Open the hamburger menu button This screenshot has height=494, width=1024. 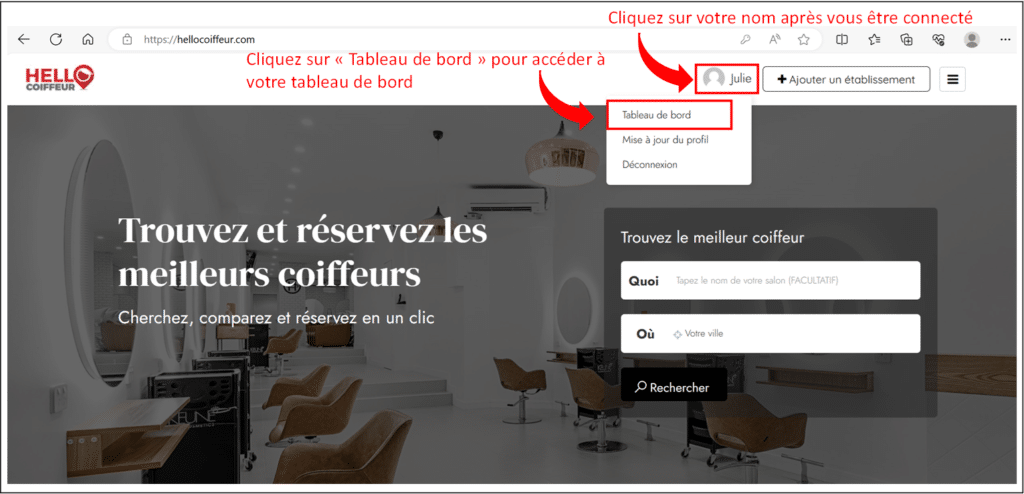(x=953, y=80)
